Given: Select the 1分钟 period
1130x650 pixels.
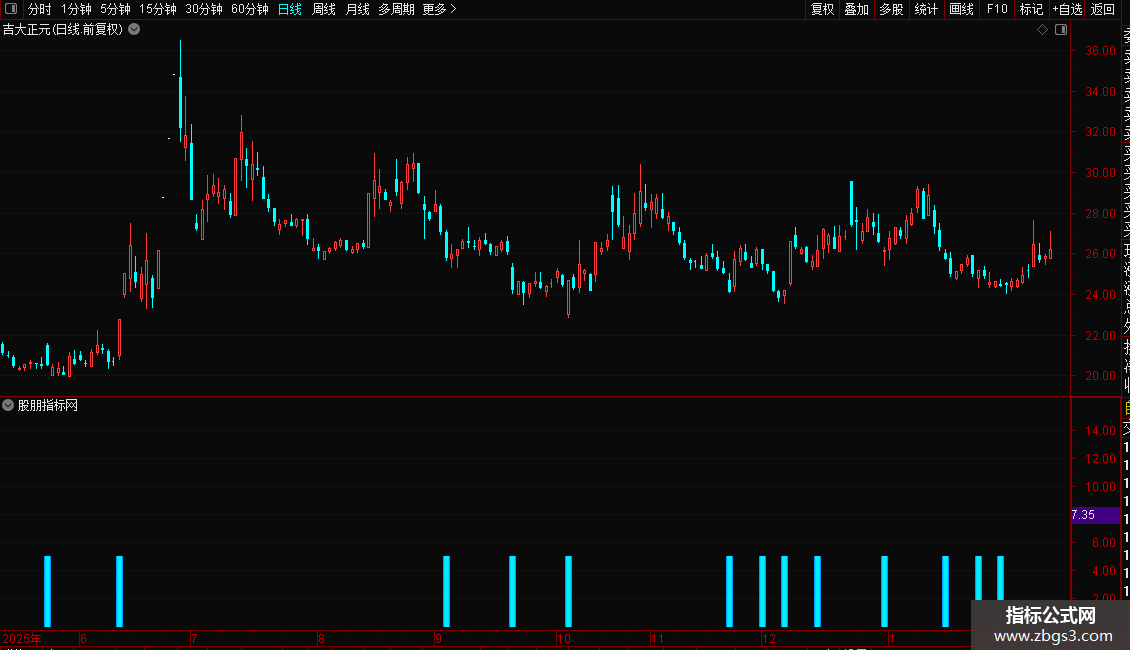Looking at the screenshot, I should click(x=76, y=9).
